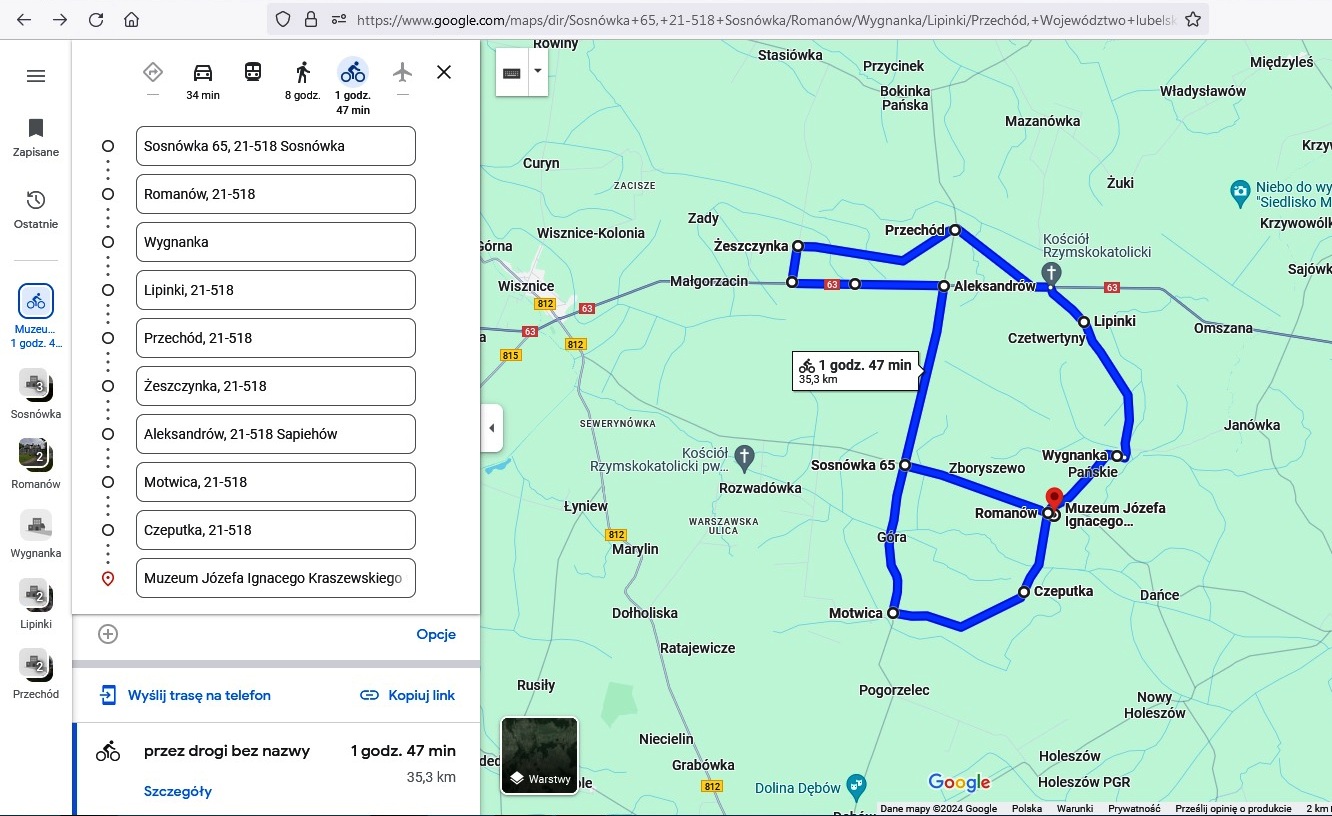The width and height of the screenshot is (1332, 816).
Task: Click Wyślij trasę na telefon
Action: tap(185, 695)
